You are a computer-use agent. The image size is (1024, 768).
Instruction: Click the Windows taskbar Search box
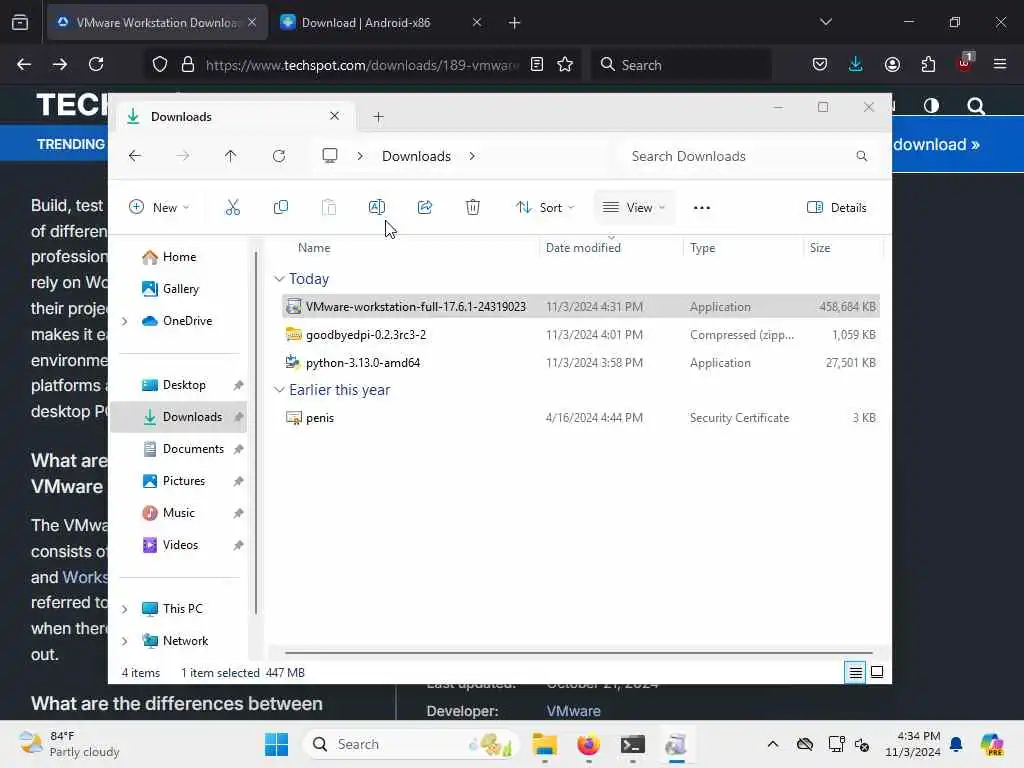(411, 744)
